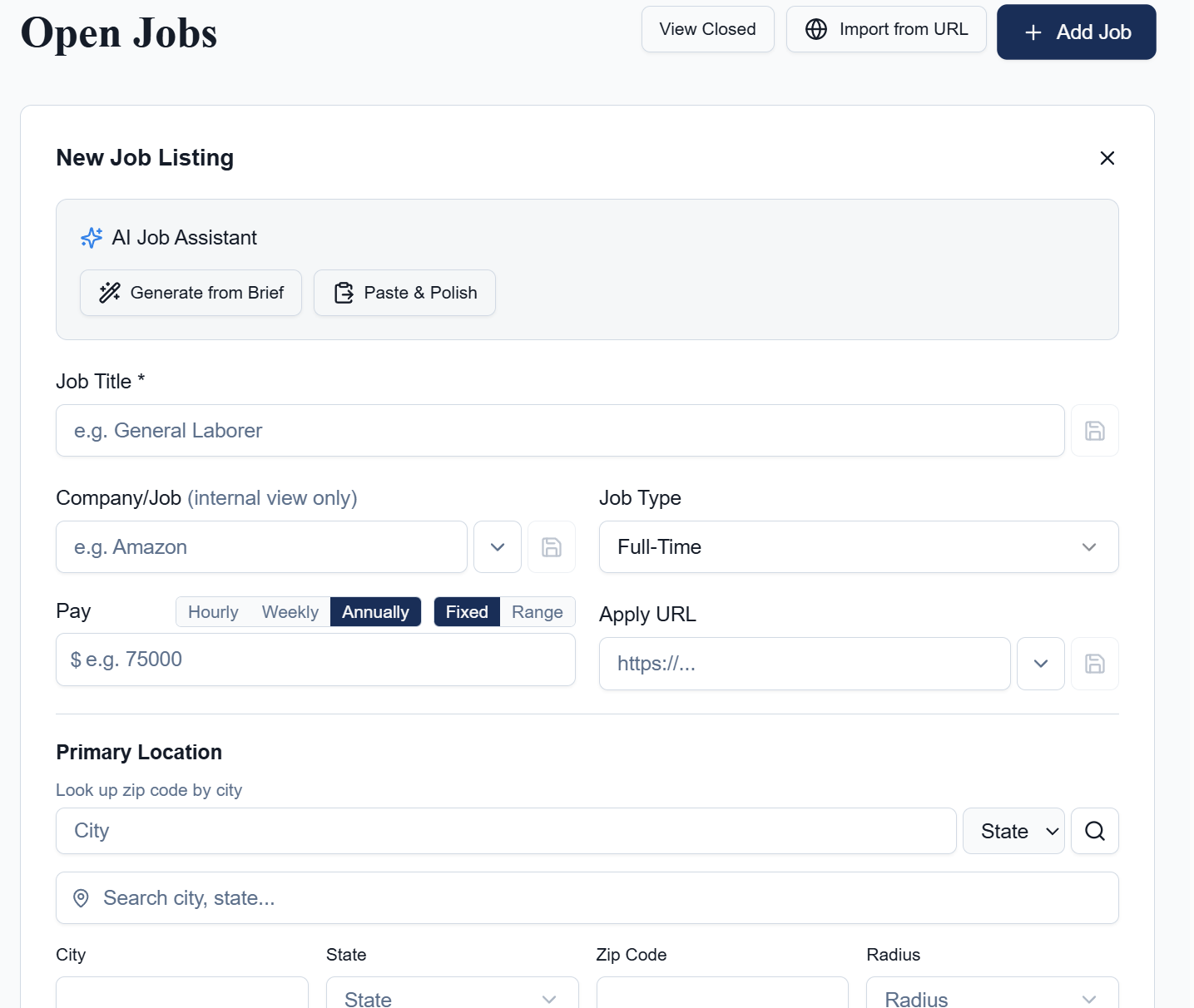Click Generate from Brief
Screen dimensions: 1194x1008
[x=191, y=293]
